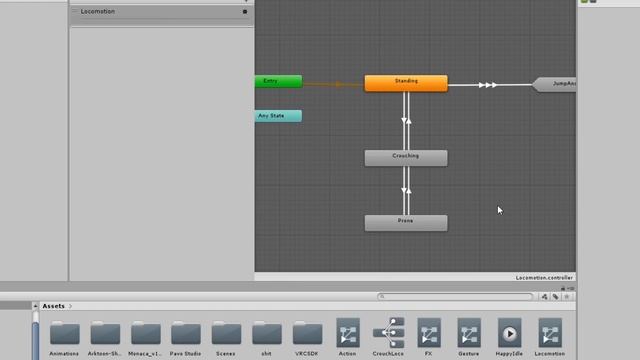Toggle the Project panel lock icon
640x360 pixels.
(x=563, y=288)
